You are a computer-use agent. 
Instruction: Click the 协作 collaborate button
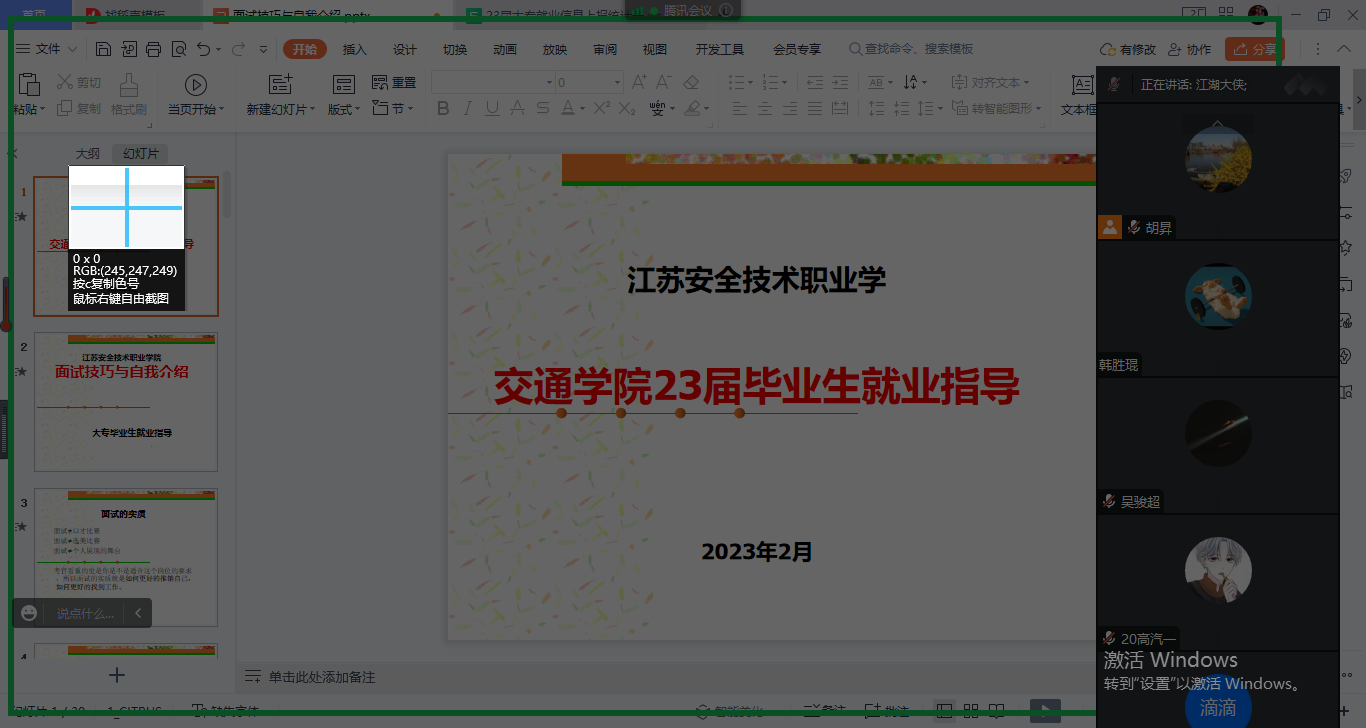[1189, 49]
